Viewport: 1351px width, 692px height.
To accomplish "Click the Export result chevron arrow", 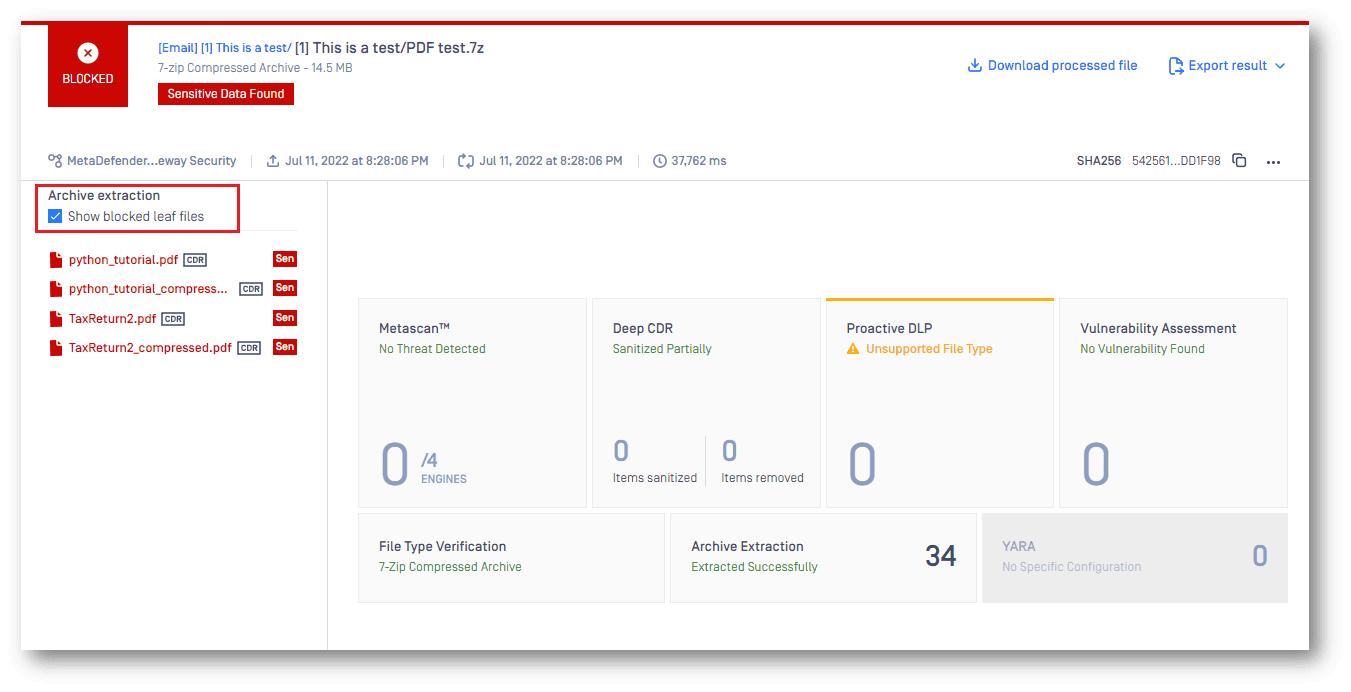I will click(x=1279, y=66).
